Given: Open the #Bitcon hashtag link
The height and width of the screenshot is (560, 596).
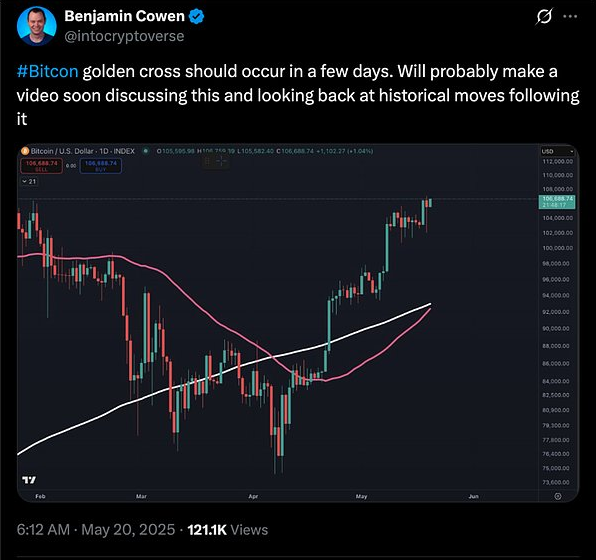Looking at the screenshot, I should click(x=48, y=71).
